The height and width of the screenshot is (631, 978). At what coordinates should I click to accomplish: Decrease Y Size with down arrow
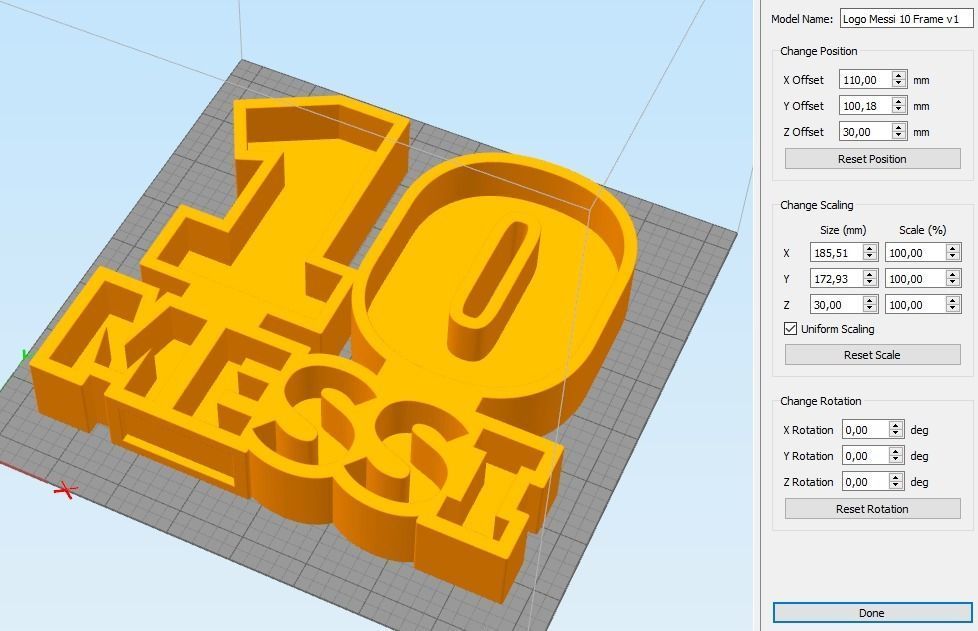tap(870, 283)
